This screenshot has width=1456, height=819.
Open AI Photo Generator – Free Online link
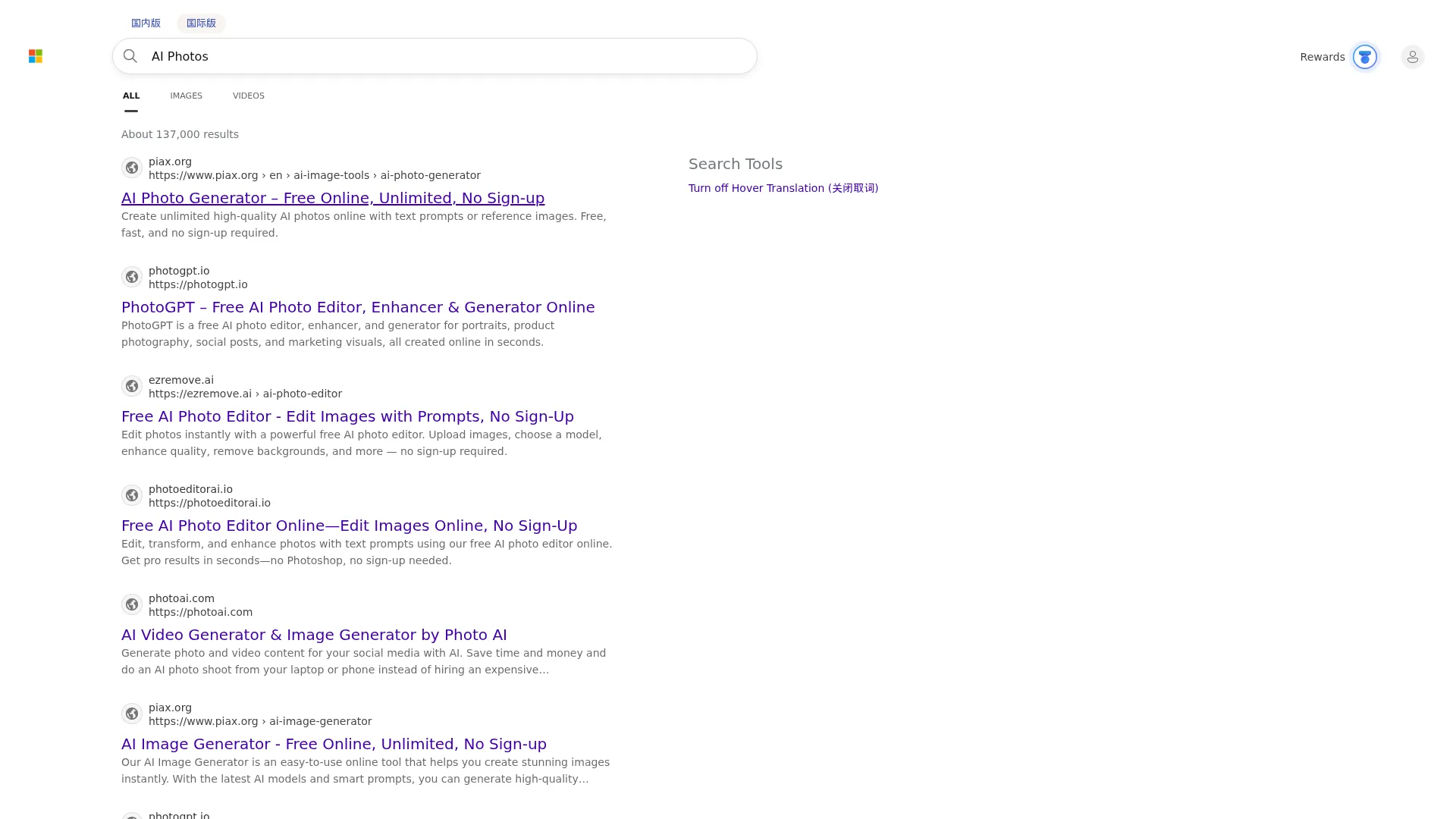click(333, 198)
